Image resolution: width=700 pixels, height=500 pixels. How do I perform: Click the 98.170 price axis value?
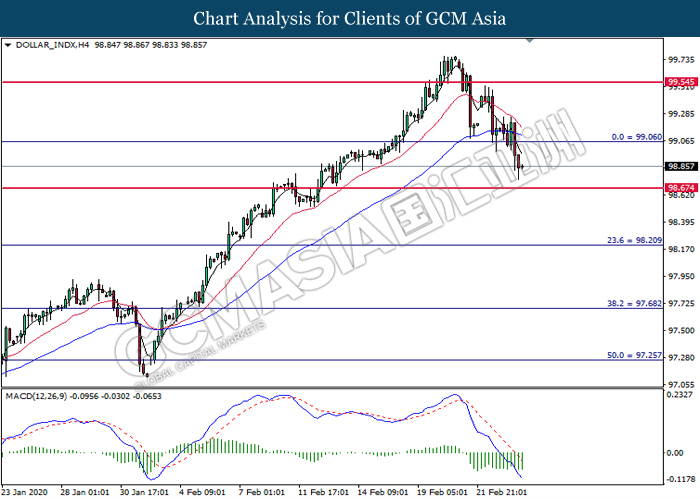(681, 249)
